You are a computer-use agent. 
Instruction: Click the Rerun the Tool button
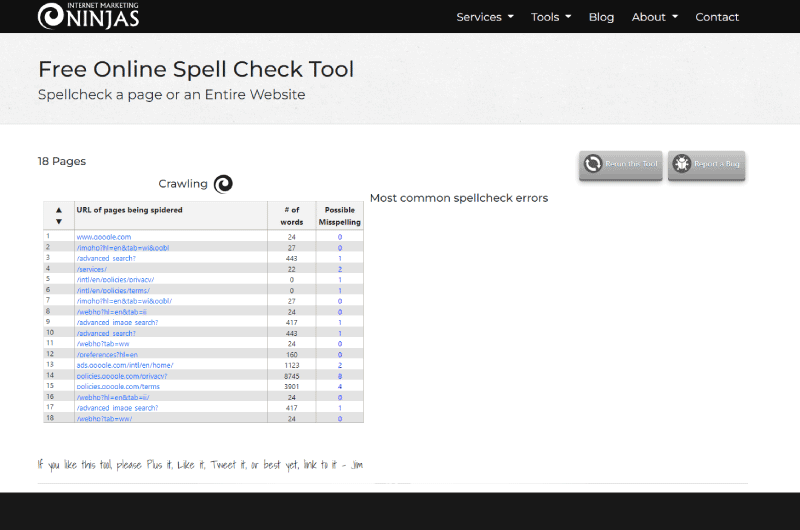coord(620,164)
